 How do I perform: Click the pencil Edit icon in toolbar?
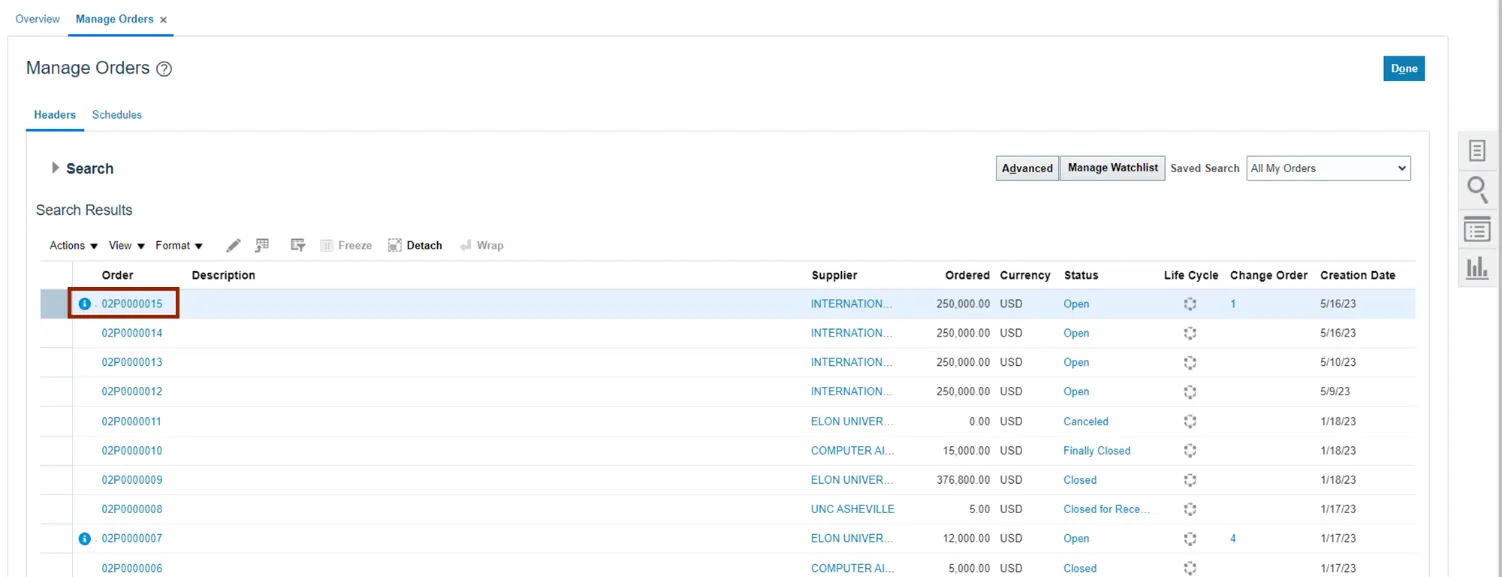click(x=233, y=245)
